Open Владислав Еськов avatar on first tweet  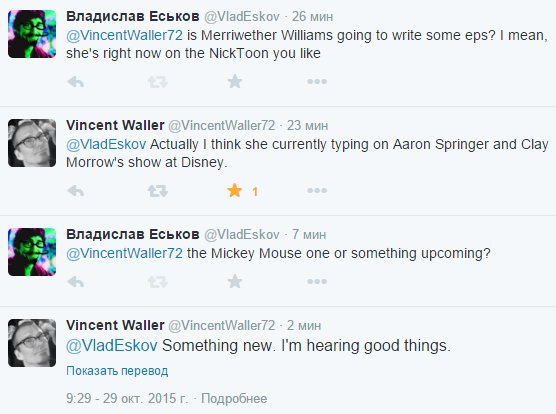click(x=32, y=34)
